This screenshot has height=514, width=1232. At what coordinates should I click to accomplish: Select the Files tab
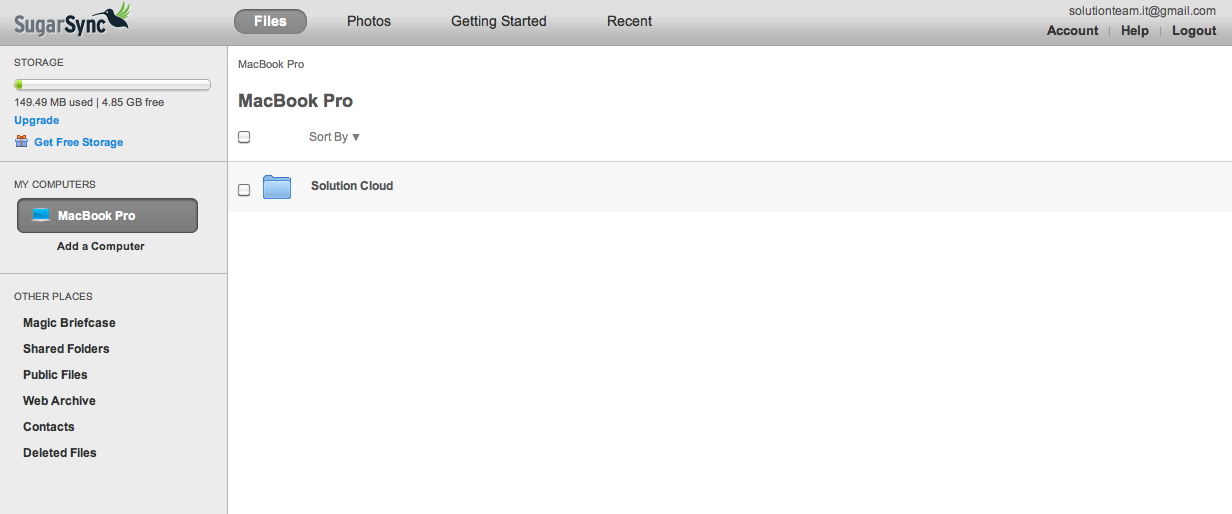coord(270,21)
